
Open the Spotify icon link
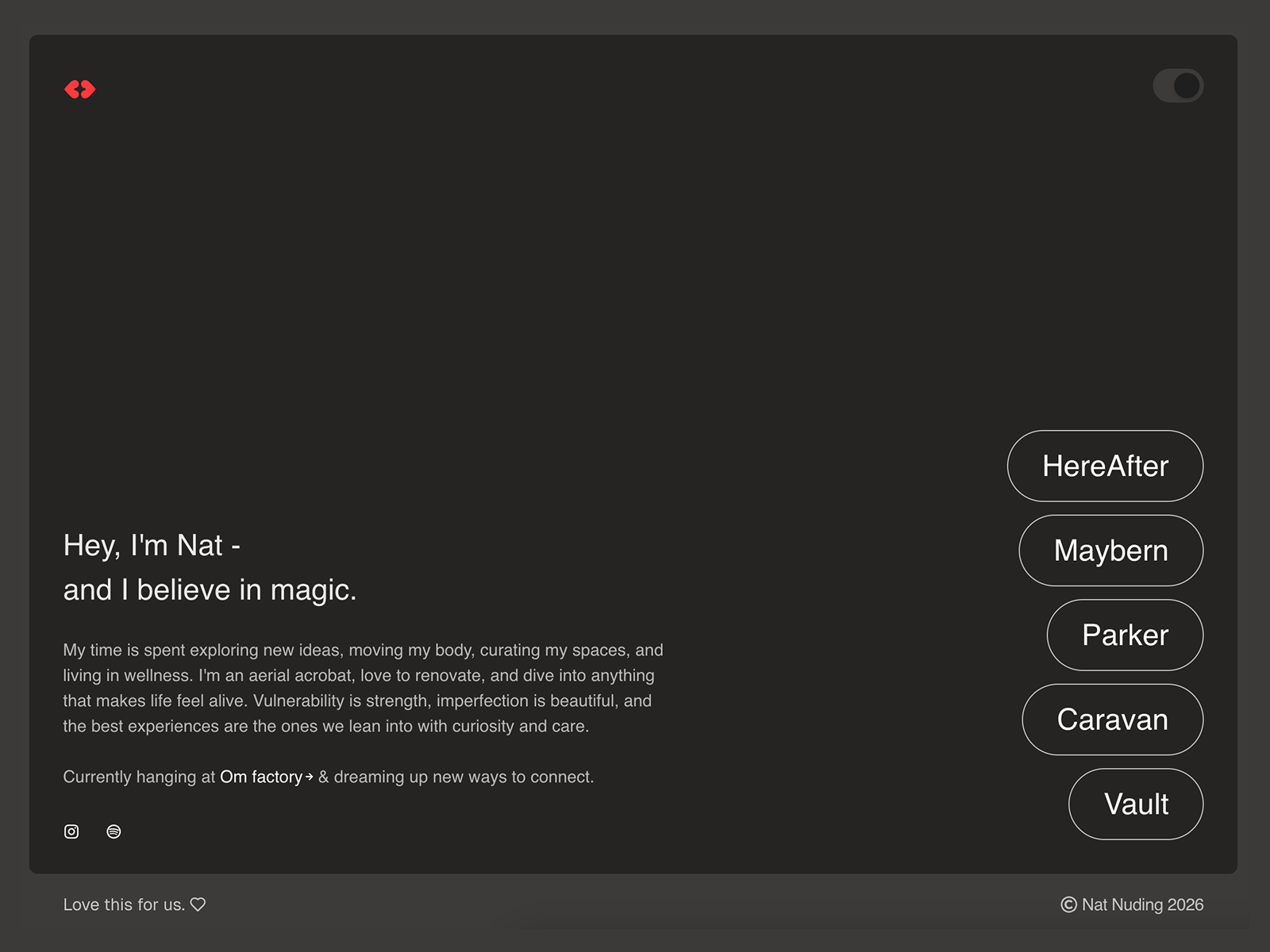(x=114, y=831)
